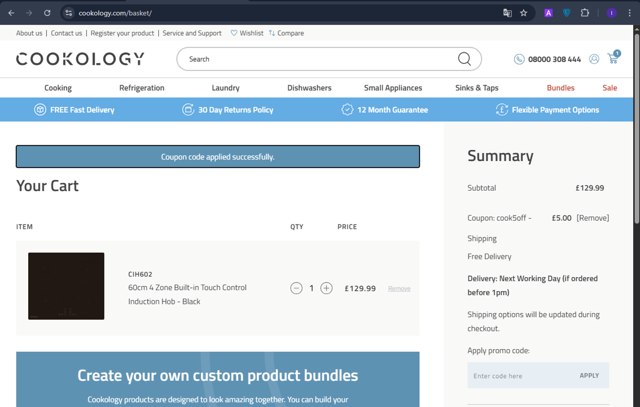Open the blue shield extension icon
Viewport: 640px width, 407px height.
coord(567,13)
